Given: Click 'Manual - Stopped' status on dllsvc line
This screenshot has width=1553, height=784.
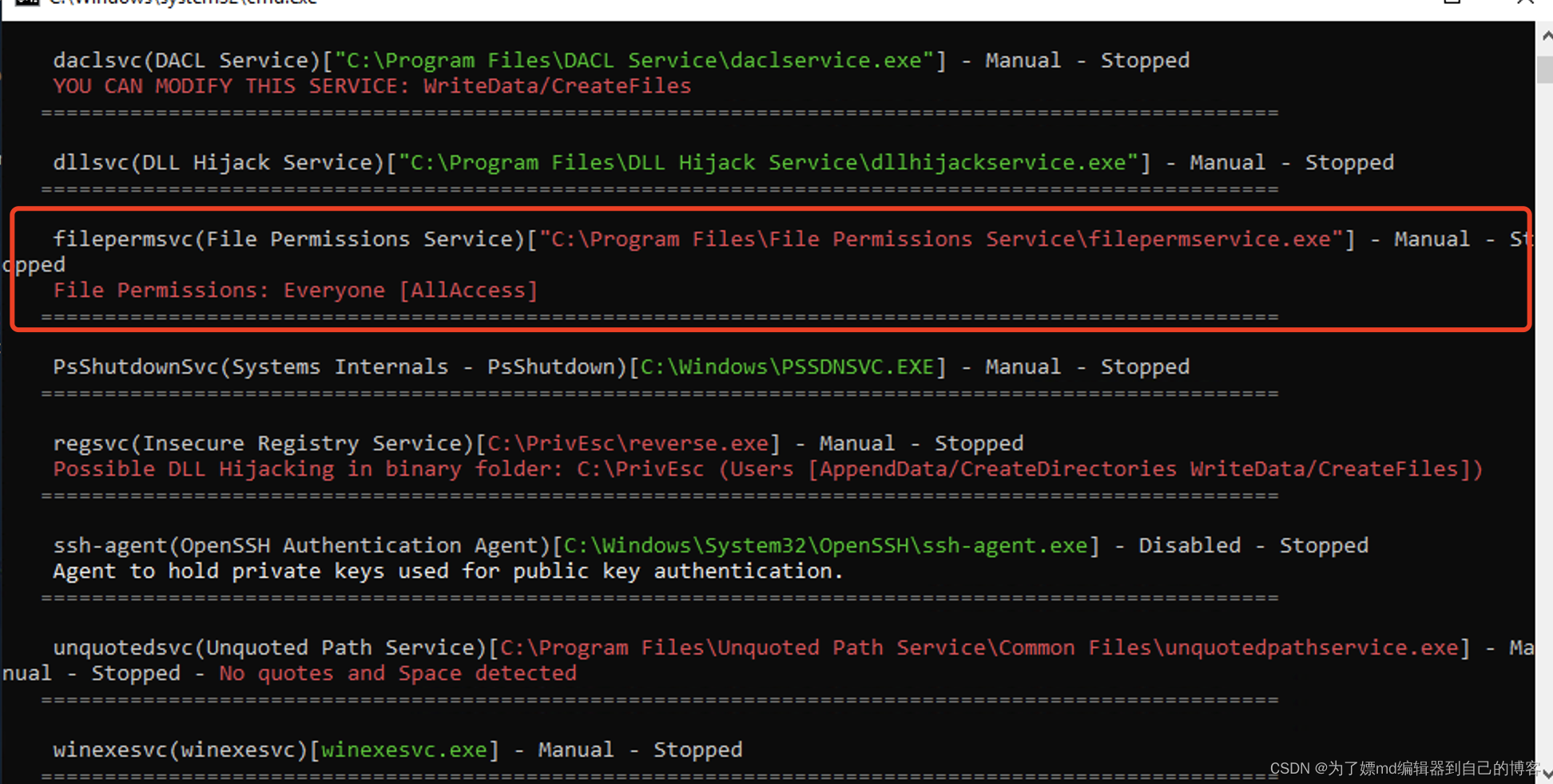Looking at the screenshot, I should pos(1292,163).
